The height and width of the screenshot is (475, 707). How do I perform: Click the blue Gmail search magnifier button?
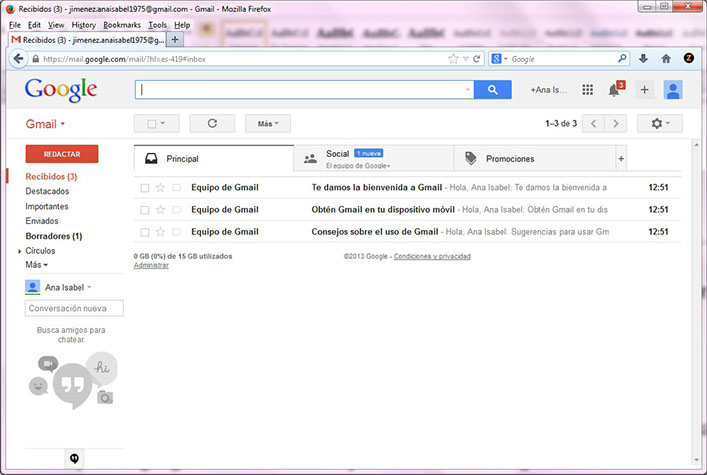pos(492,90)
